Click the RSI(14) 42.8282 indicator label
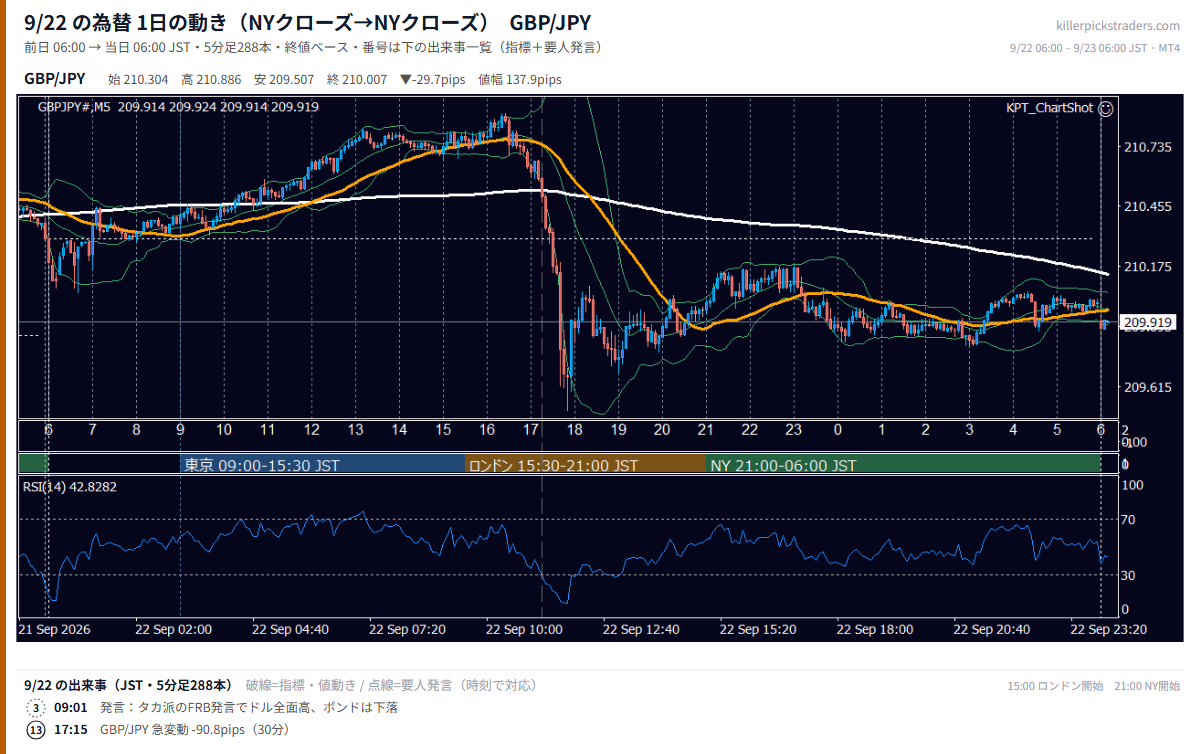The width and height of the screenshot is (1200, 754). pyautogui.click(x=70, y=487)
